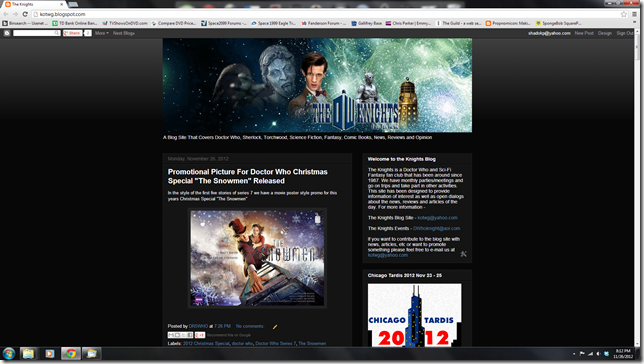The width and height of the screenshot is (644, 364).
Task: Click the Chrome taskbar icon
Action: [x=71, y=354]
